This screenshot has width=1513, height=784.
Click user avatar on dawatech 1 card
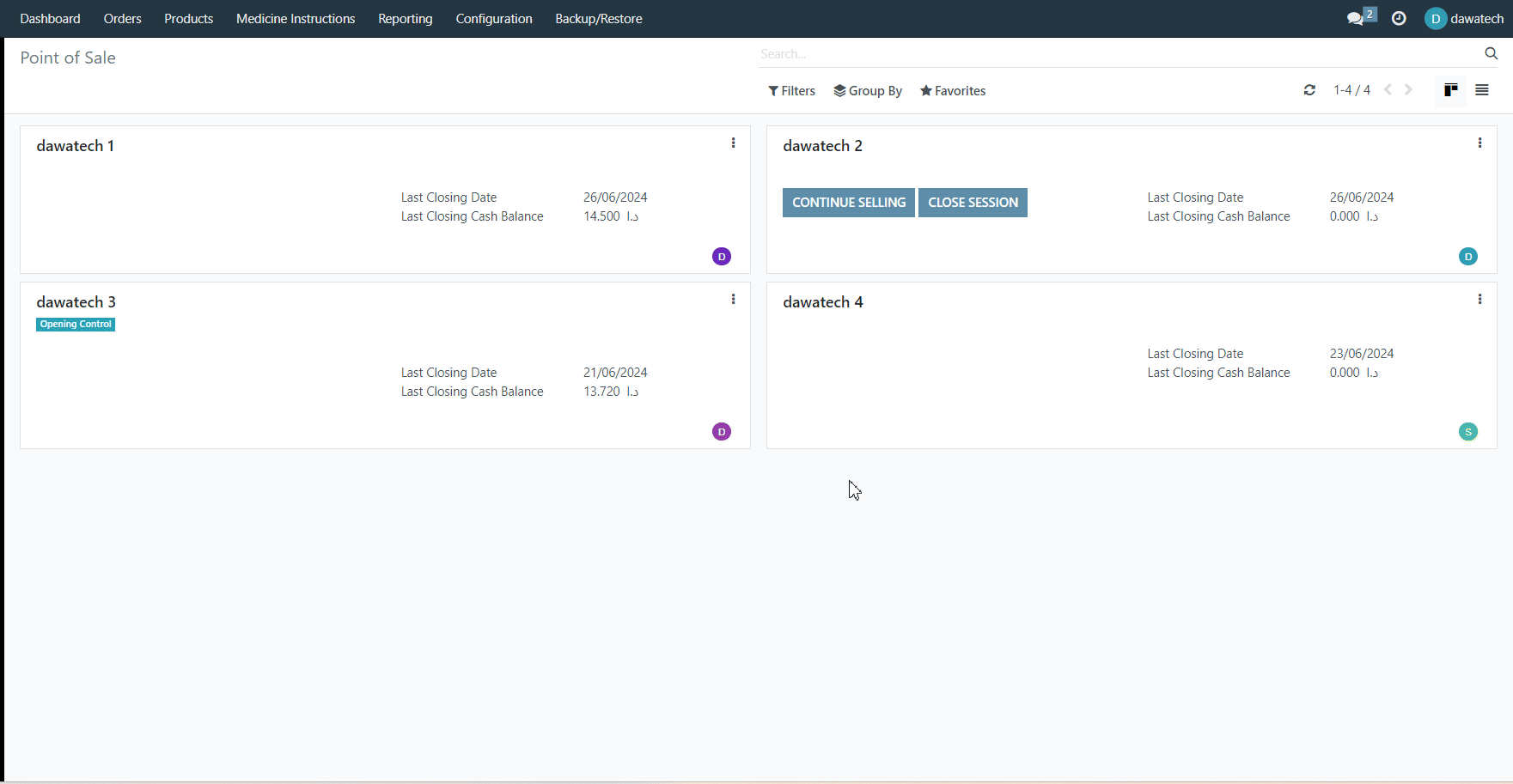tap(722, 256)
